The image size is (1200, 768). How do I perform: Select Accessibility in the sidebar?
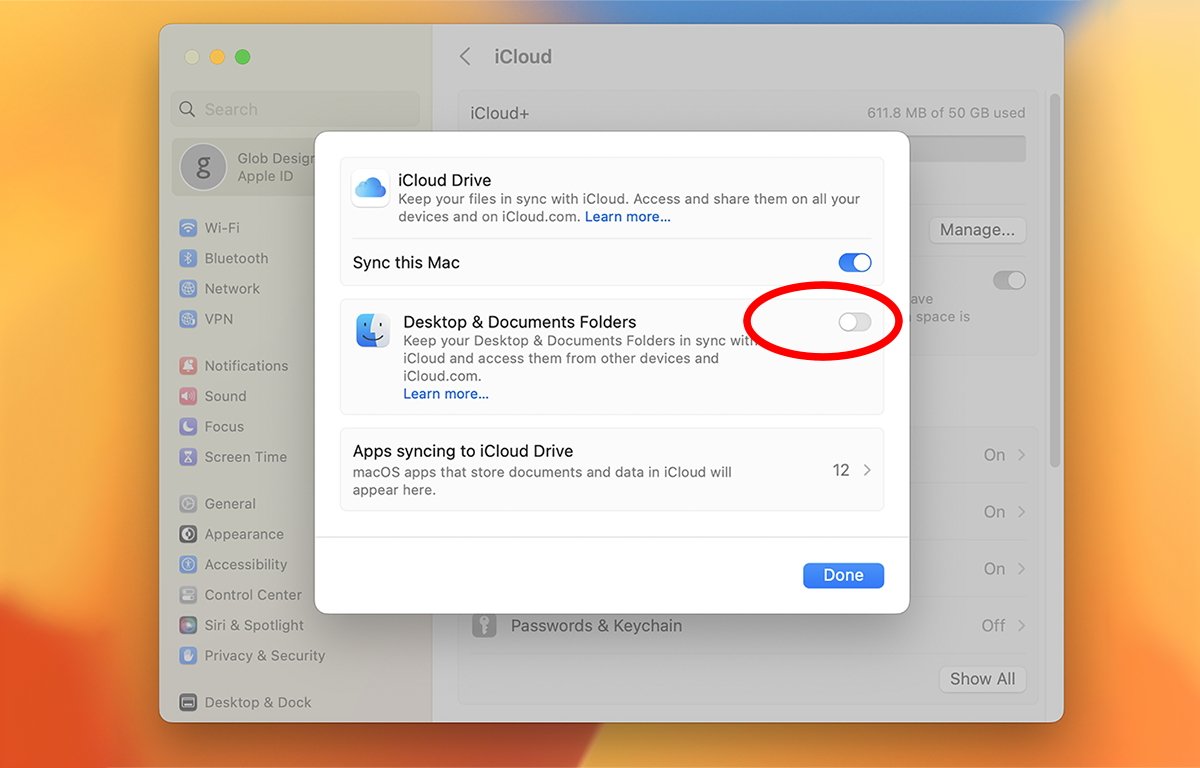[245, 565]
